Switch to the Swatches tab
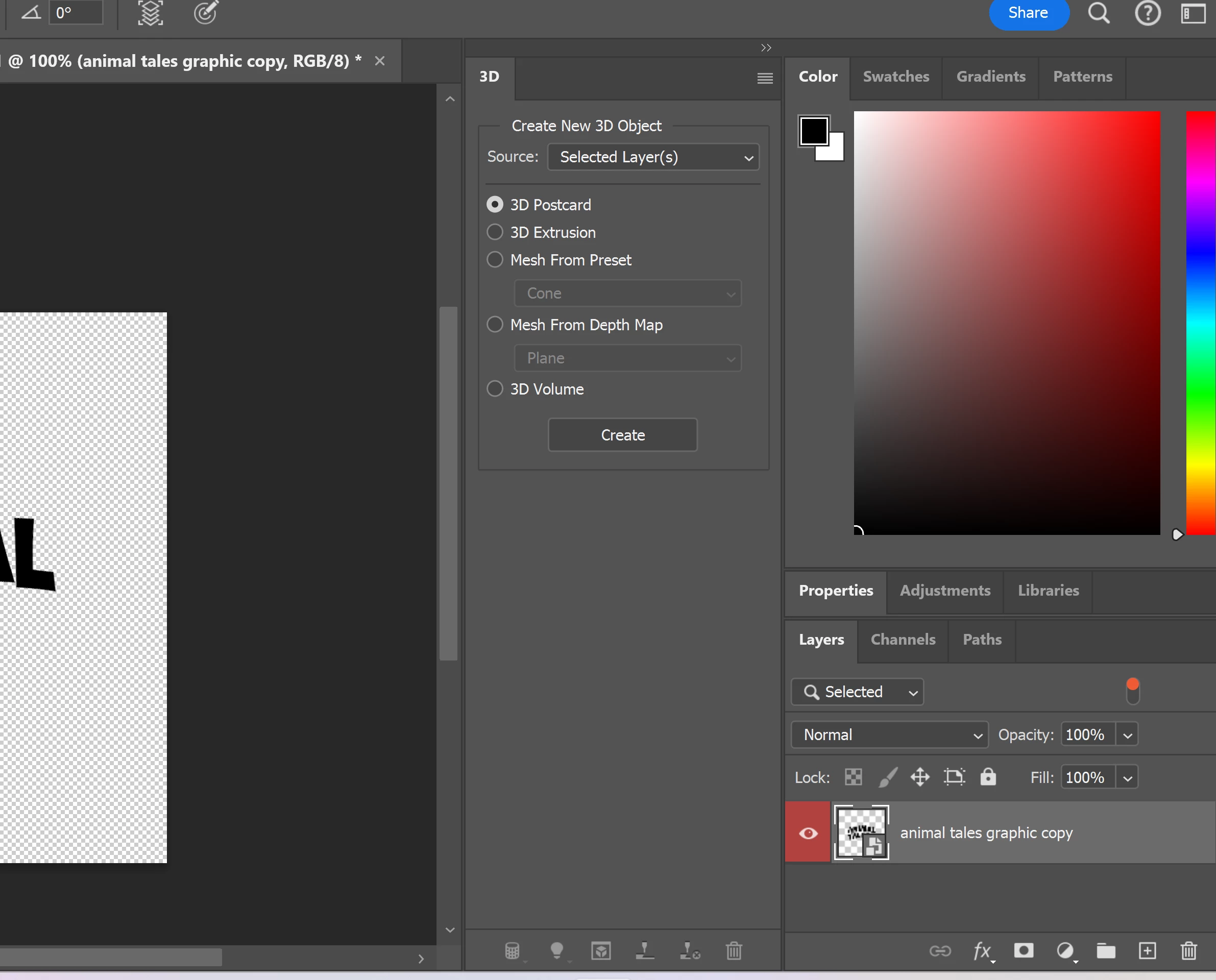 pyautogui.click(x=896, y=77)
